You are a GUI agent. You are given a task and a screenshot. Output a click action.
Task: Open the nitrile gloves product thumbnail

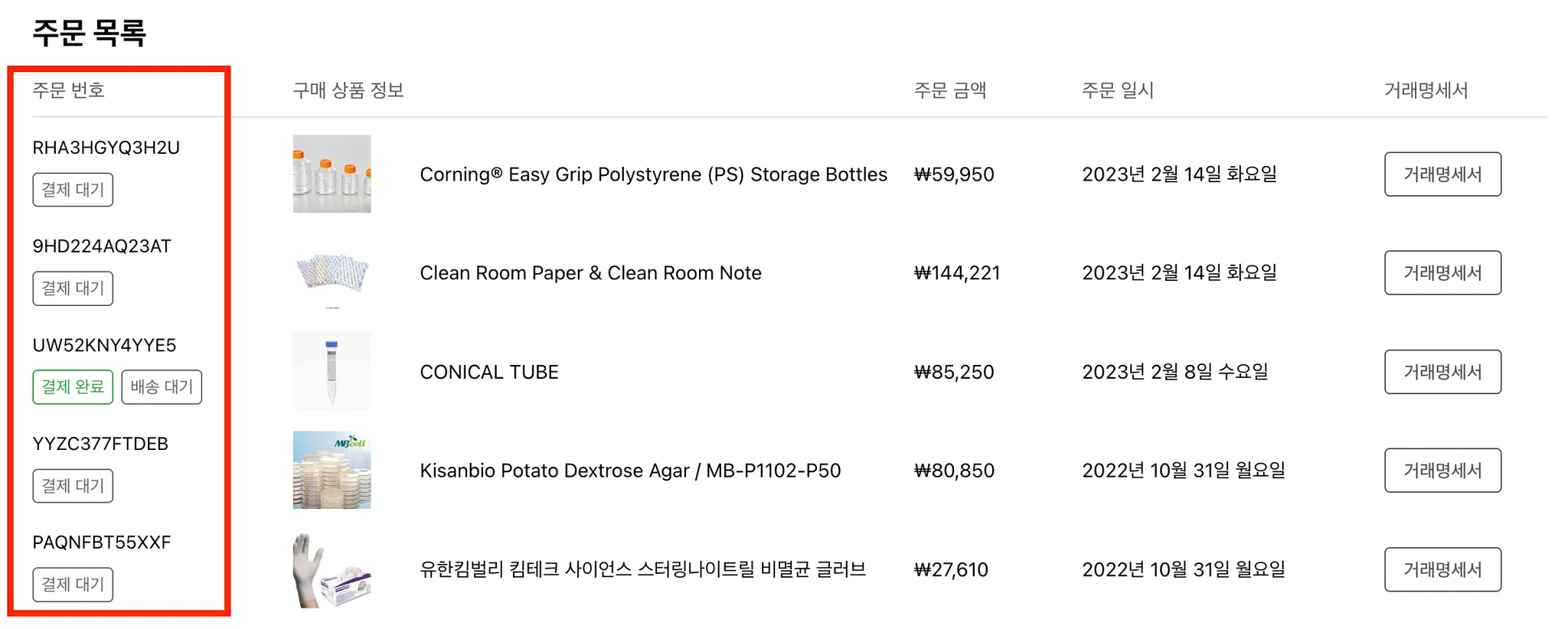pos(332,569)
